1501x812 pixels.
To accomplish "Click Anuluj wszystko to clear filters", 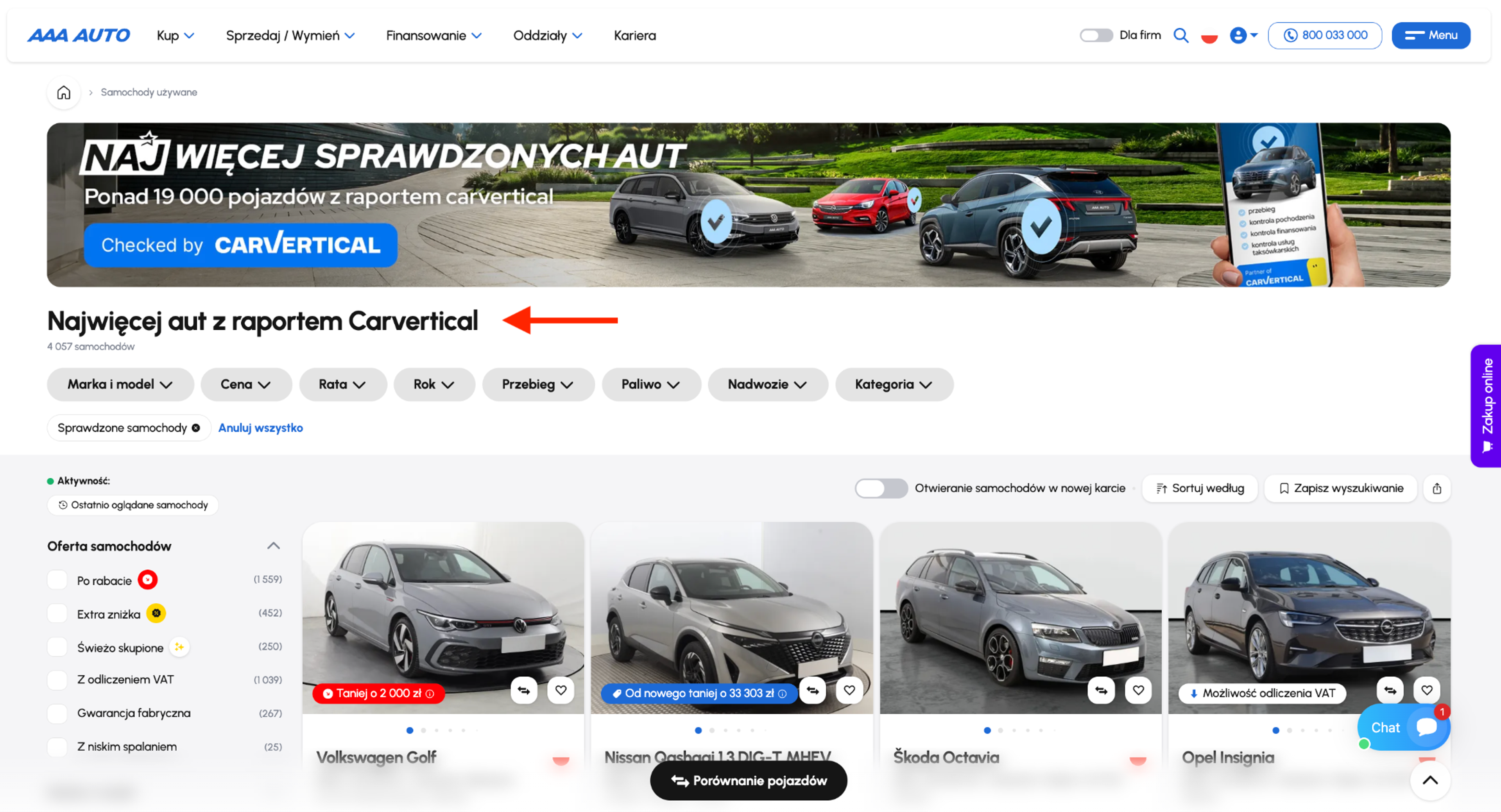I will point(260,428).
